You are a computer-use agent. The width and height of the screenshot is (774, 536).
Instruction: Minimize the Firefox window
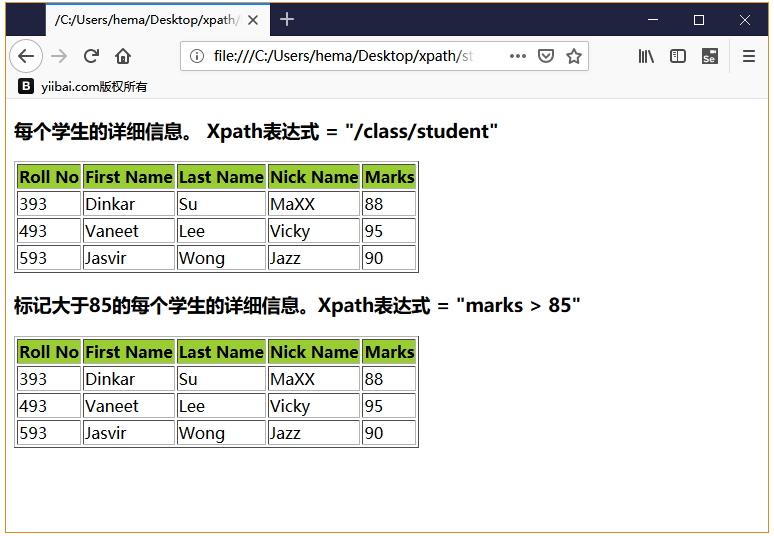point(653,20)
